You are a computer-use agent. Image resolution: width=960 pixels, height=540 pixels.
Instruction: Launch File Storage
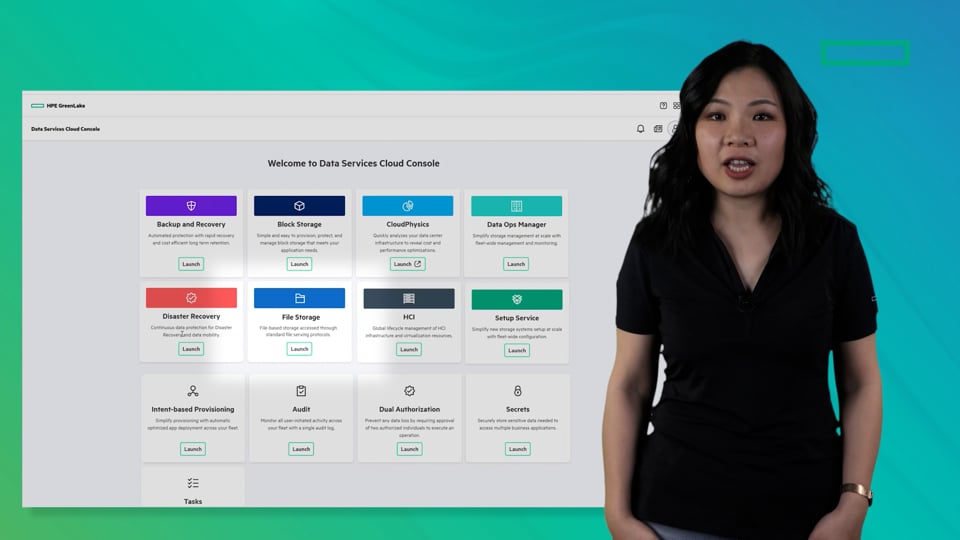pos(299,349)
